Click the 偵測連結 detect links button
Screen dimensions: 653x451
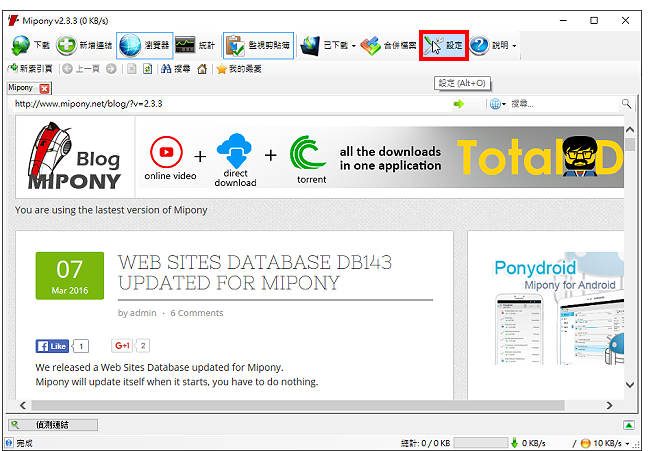[53, 425]
